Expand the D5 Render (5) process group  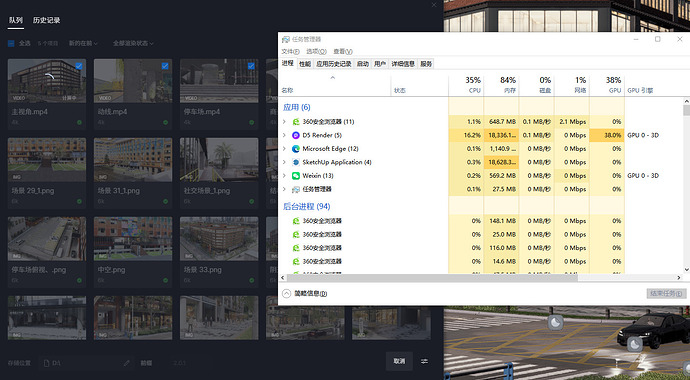point(284,135)
